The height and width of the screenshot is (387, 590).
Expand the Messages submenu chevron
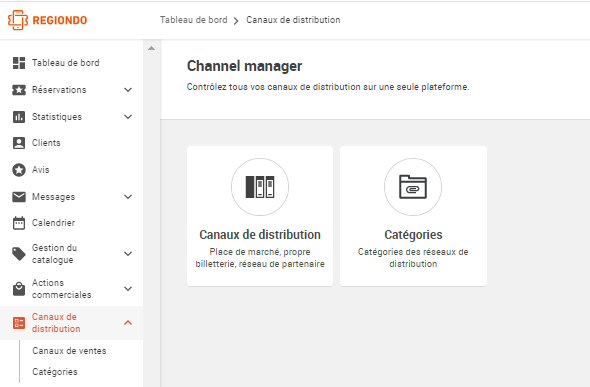pyautogui.click(x=128, y=197)
